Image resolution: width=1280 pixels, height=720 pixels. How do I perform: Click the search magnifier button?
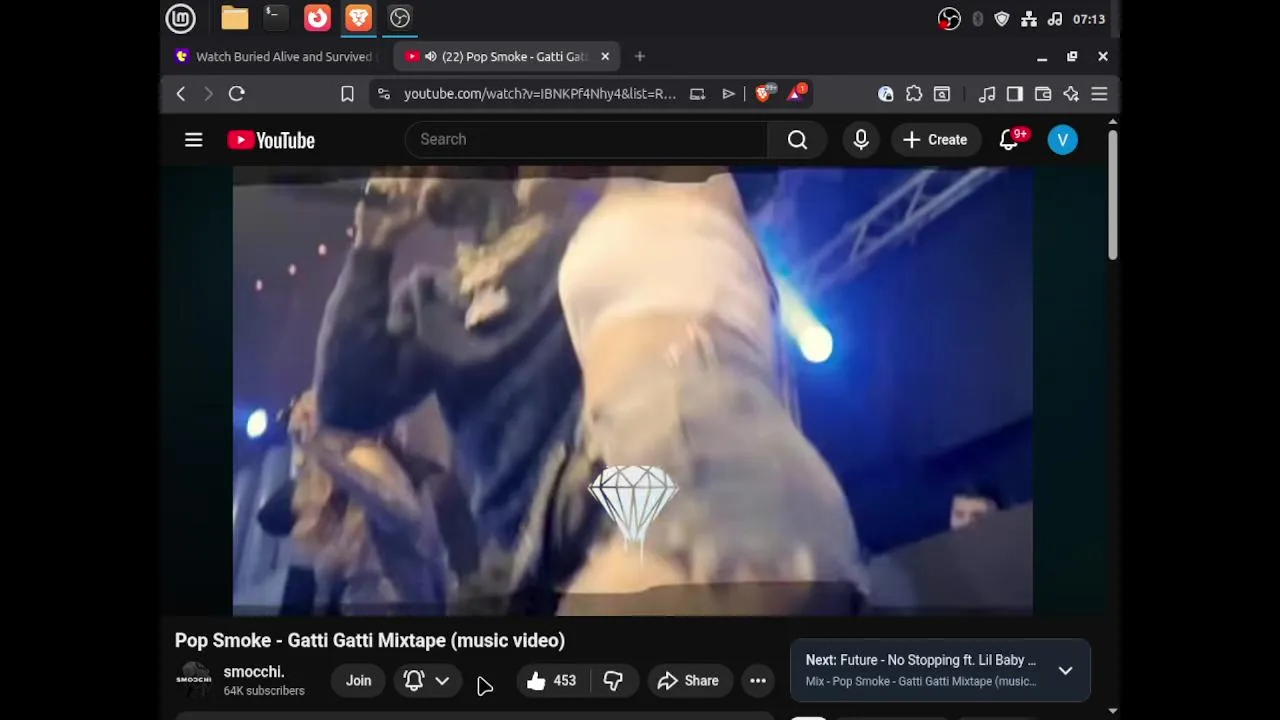tap(797, 140)
